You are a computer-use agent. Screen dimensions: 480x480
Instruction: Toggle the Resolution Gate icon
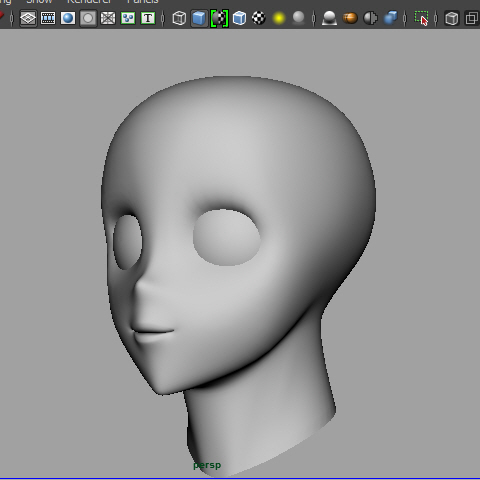pos(68,18)
